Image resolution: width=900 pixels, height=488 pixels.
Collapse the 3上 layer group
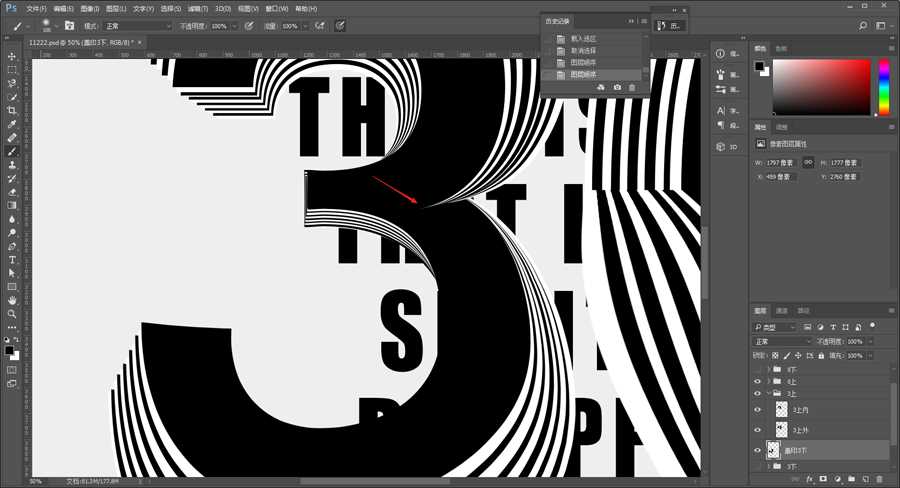point(769,394)
